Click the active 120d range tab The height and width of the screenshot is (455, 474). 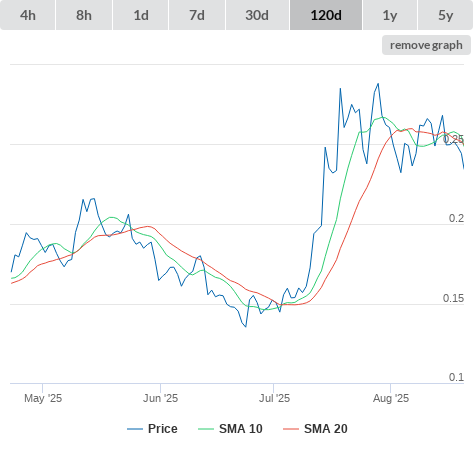click(326, 15)
